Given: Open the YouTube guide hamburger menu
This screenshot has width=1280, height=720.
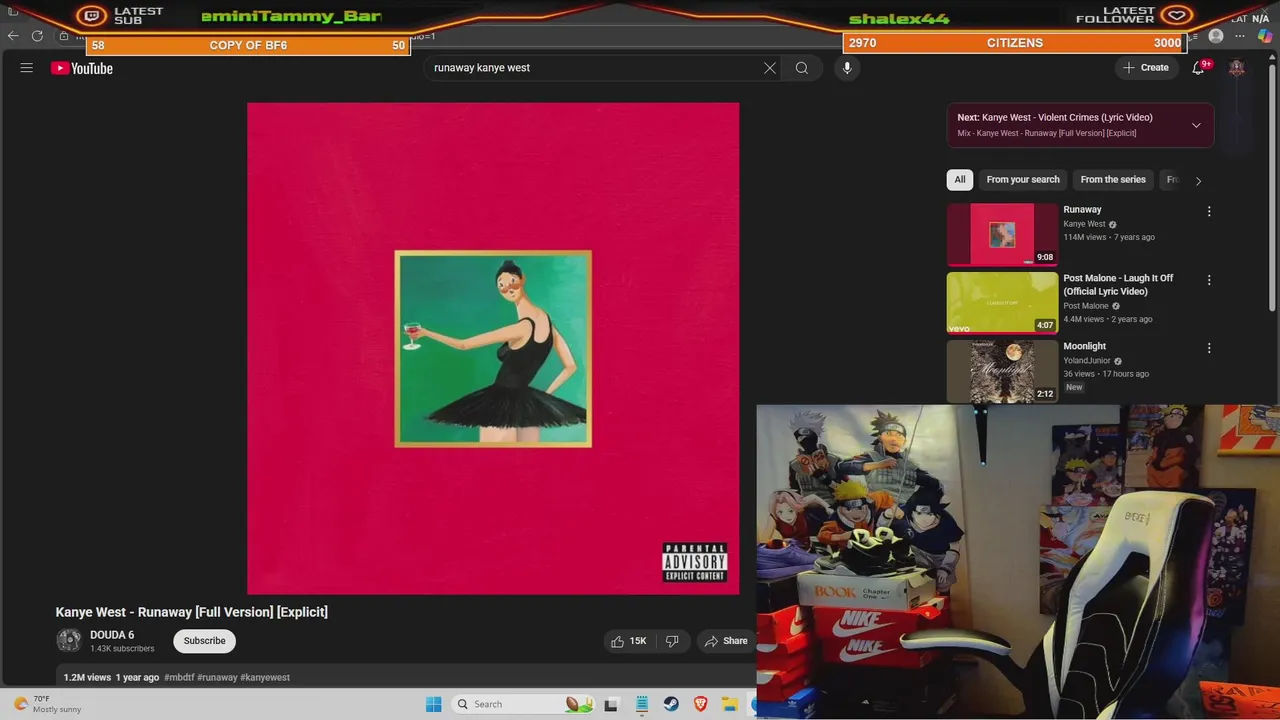Looking at the screenshot, I should [27, 68].
